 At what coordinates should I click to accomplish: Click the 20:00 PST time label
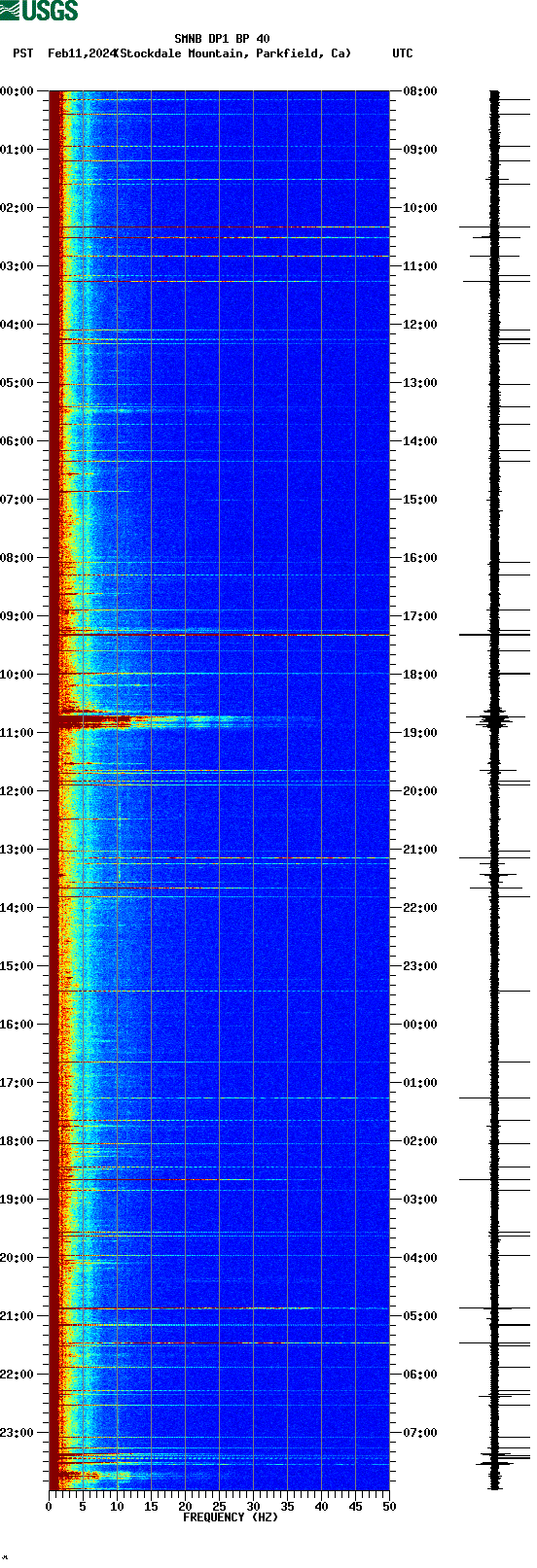click(18, 1258)
